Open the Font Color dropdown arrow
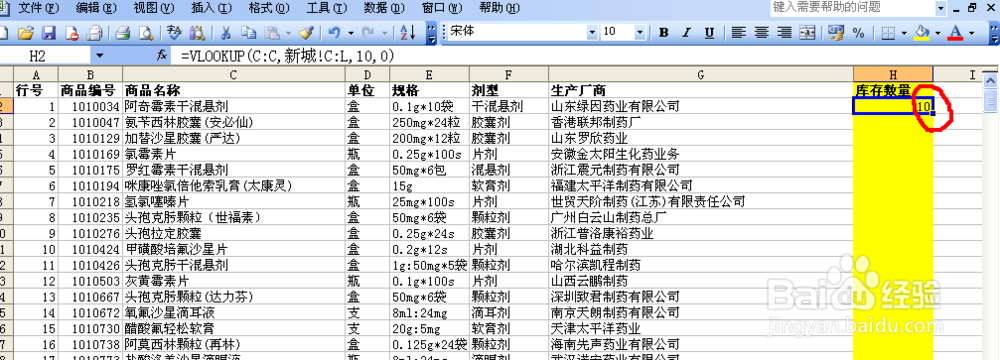This screenshot has width=1000, height=360. tap(971, 33)
